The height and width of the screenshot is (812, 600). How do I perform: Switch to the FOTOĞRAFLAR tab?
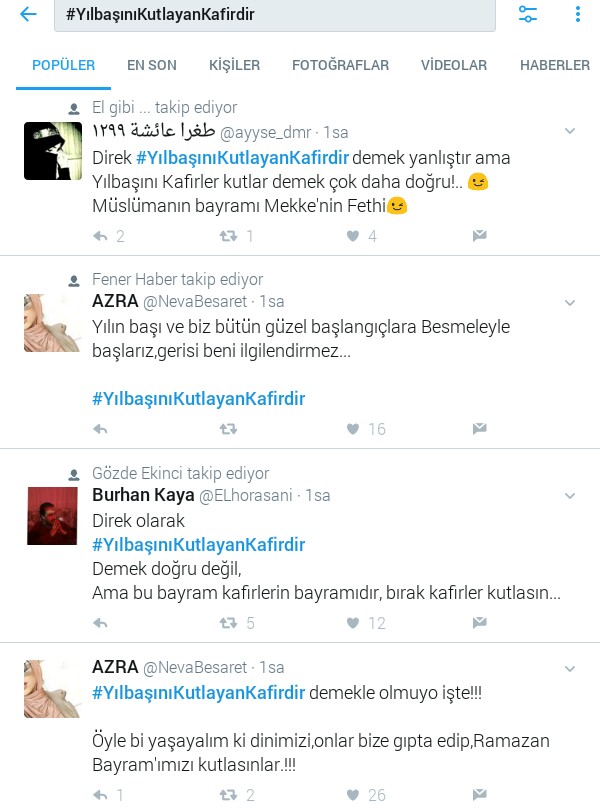click(340, 65)
